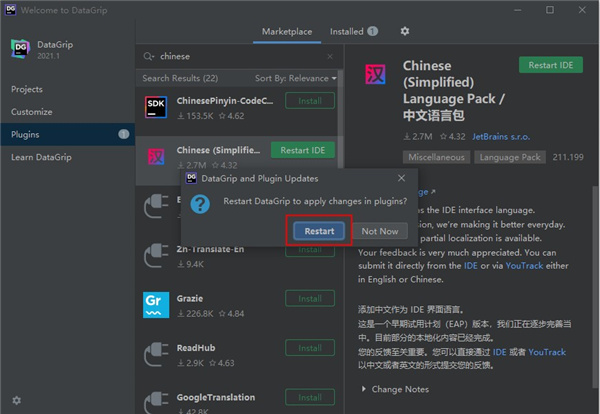Select the Grazie plugin icon

point(155,303)
